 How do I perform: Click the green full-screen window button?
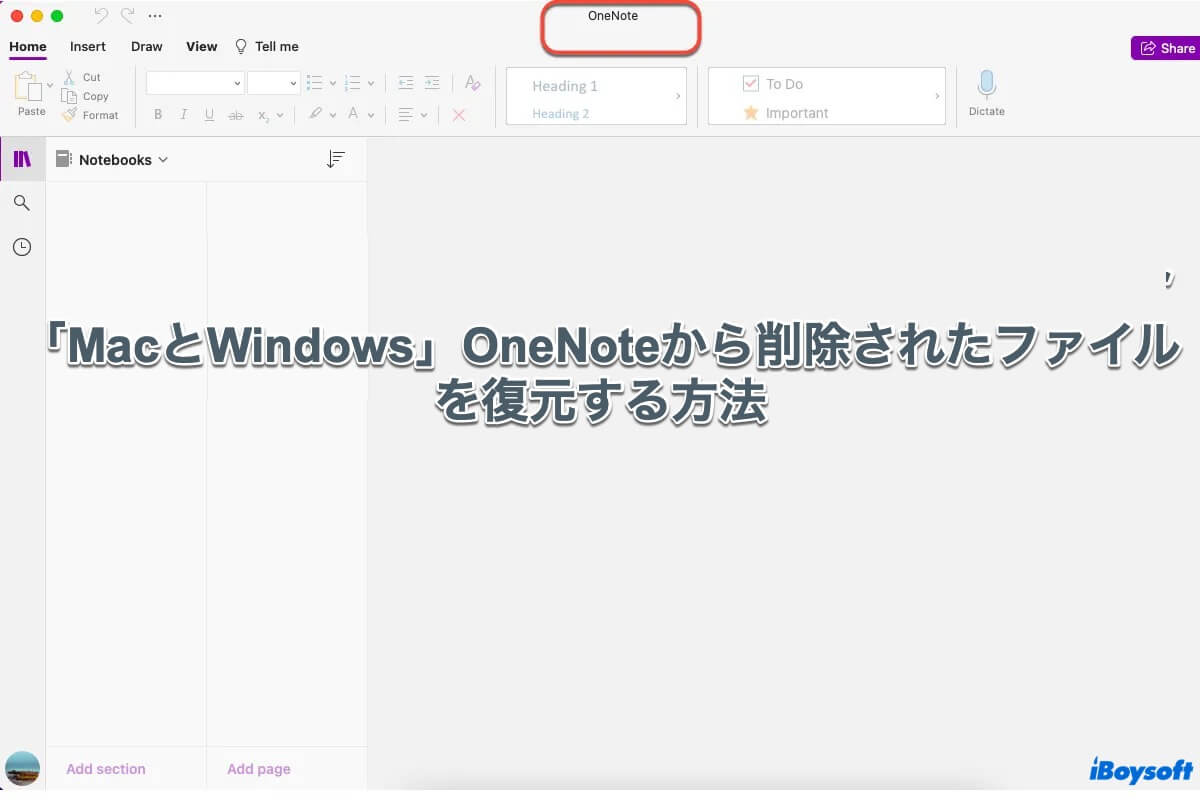[57, 16]
